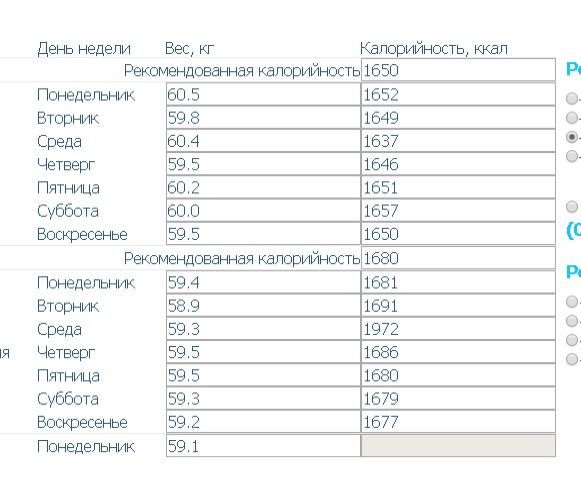Viewport: 581px width, 488px height.
Task: Select radio button beside first Понедельник row
Action: pos(572,98)
